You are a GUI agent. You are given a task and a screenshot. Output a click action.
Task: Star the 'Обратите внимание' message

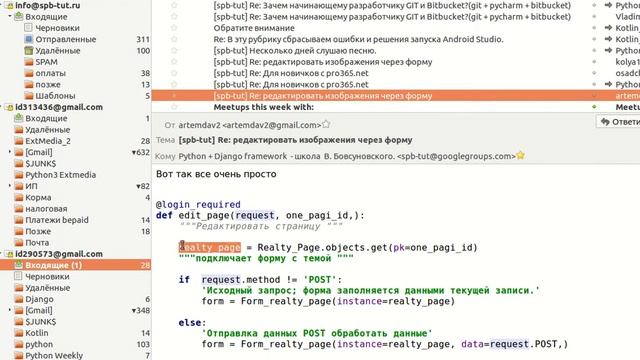pyautogui.click(x=174, y=28)
